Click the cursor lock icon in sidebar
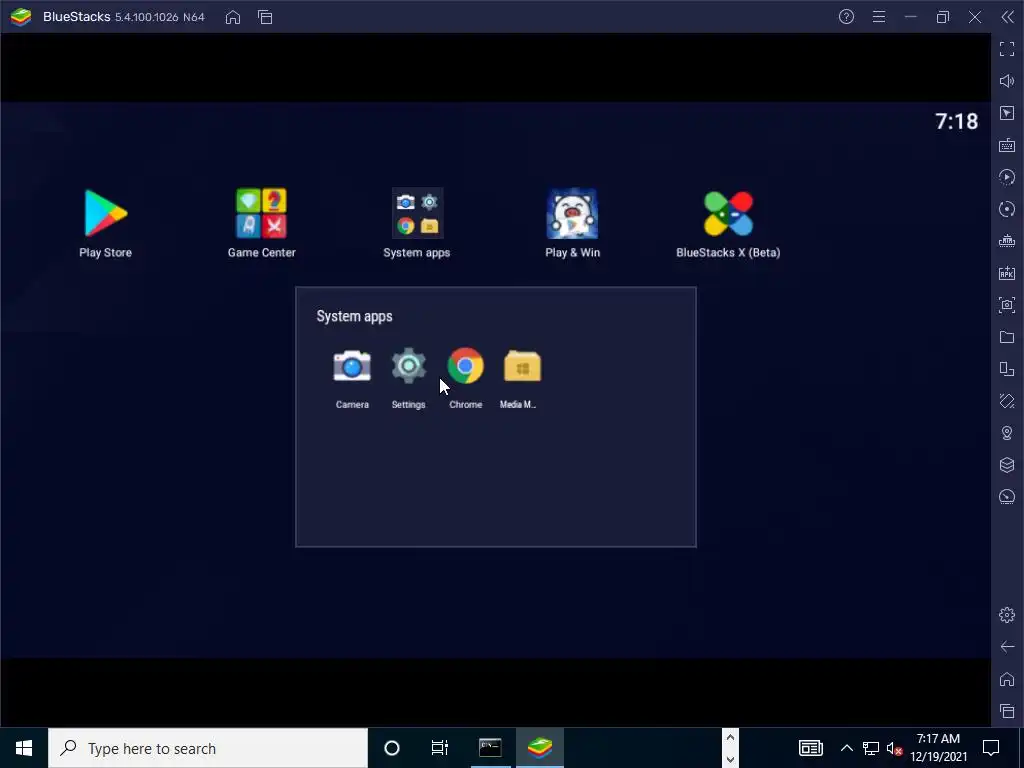The height and width of the screenshot is (768, 1024). tap(1007, 113)
